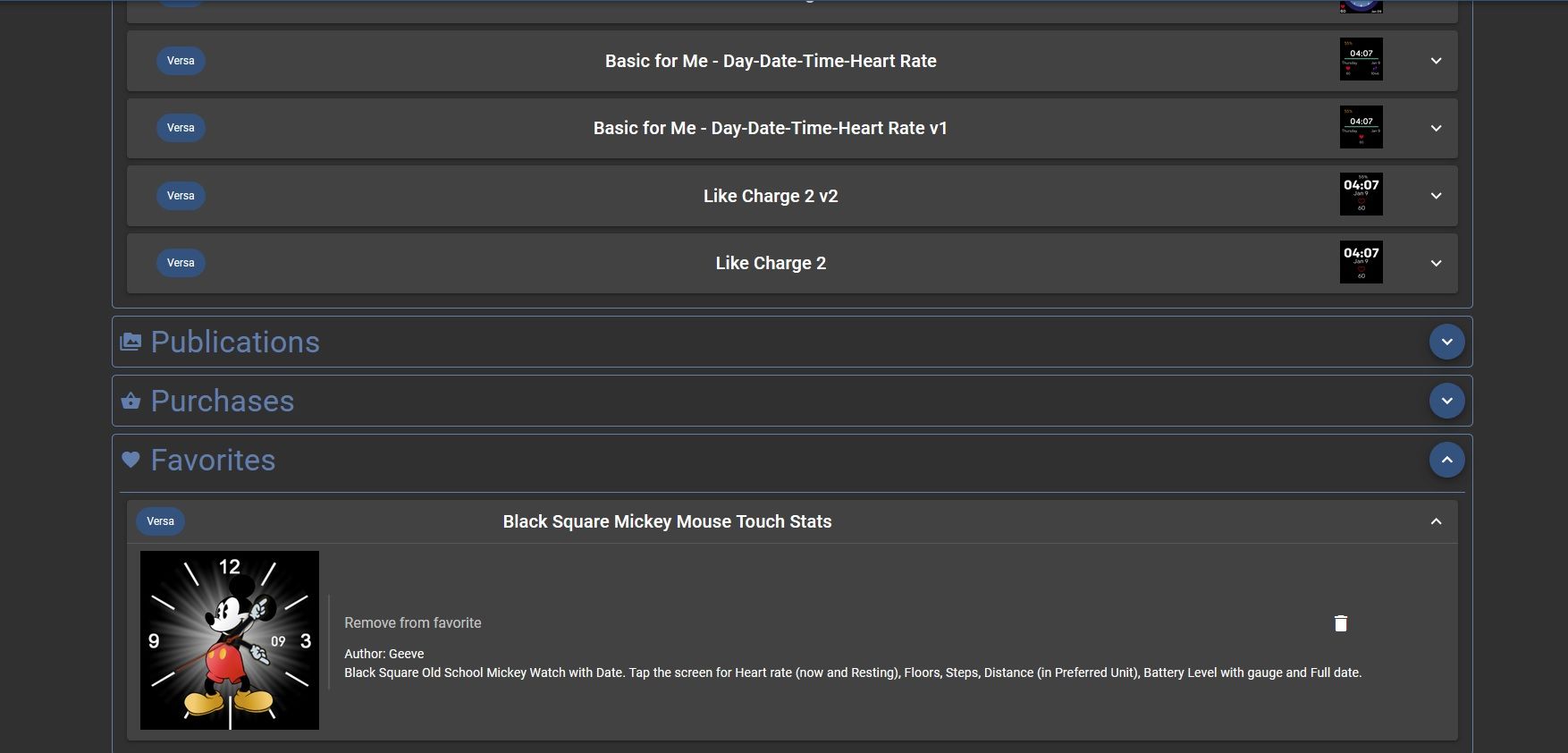The width and height of the screenshot is (1568, 753).
Task: Click the Favorites heart icon
Action: click(131, 460)
